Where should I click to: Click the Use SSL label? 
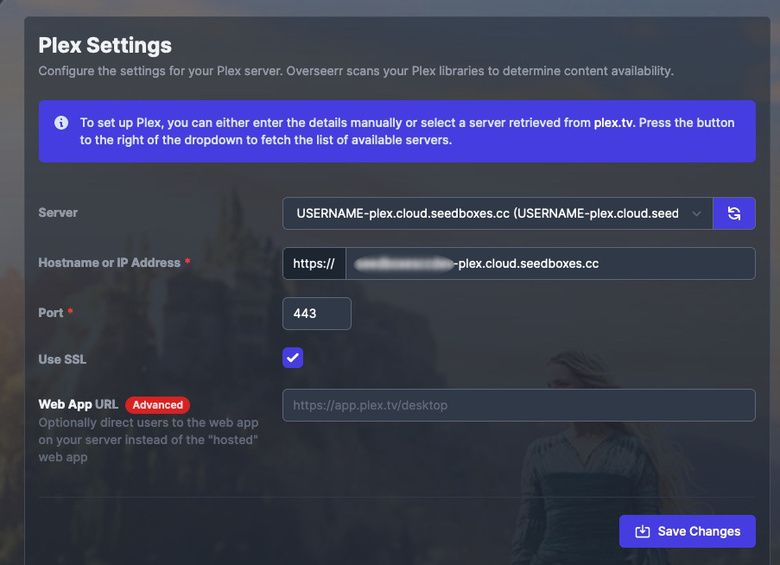(62, 359)
